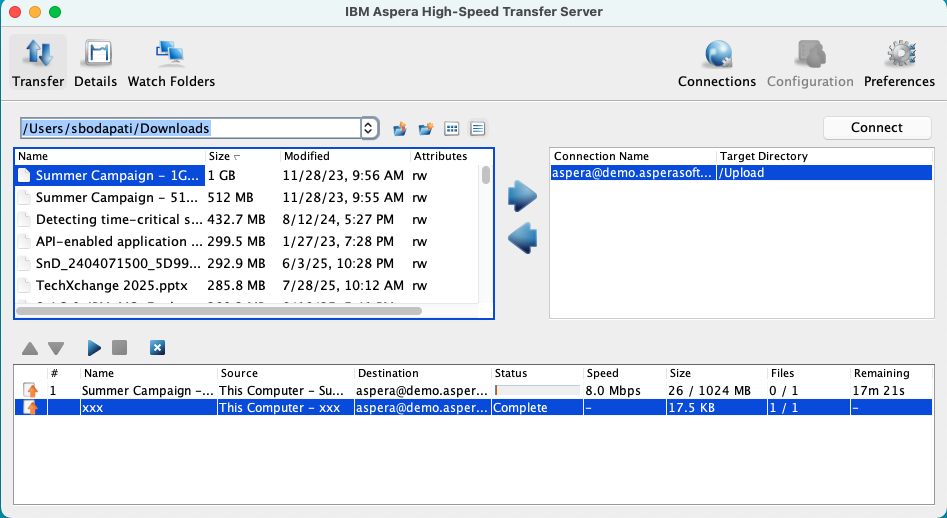This screenshot has height=518, width=947.
Task: Click the Connection Name column header
Action: [x=633, y=156]
